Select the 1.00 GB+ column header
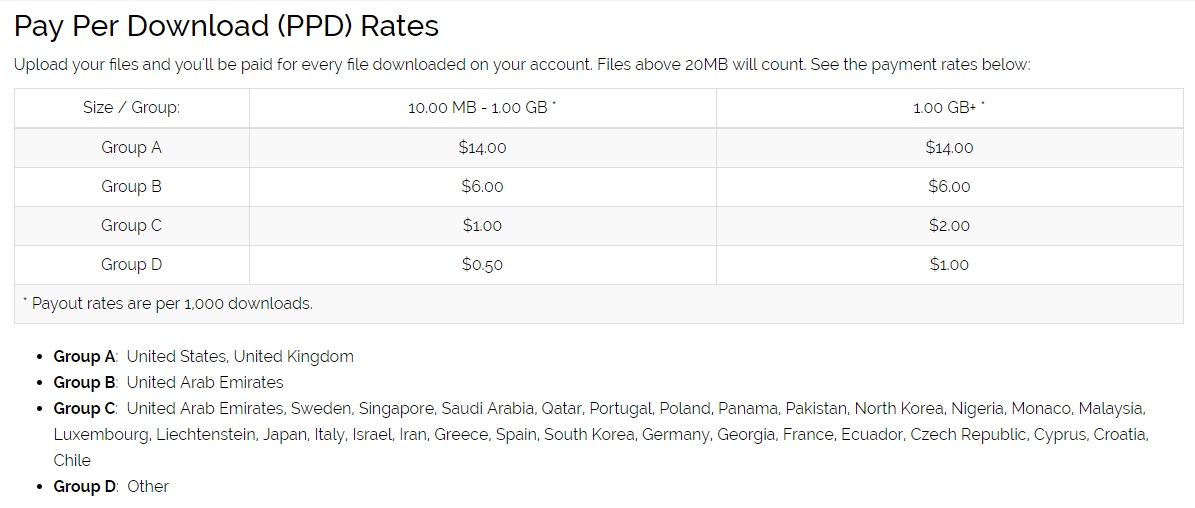Image resolution: width=1195 pixels, height=508 pixels. click(948, 108)
